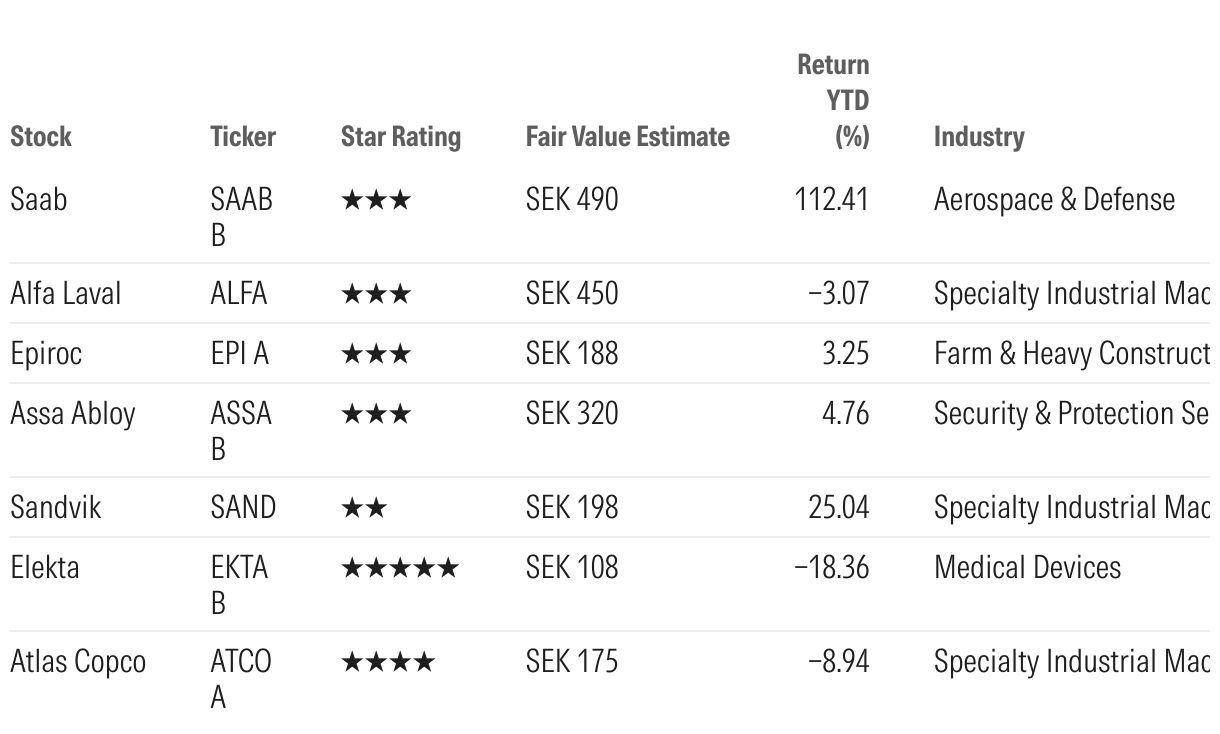Select the Fair Value Estimate header
Image resolution: width=1220 pixels, height=734 pixels.
coord(627,137)
